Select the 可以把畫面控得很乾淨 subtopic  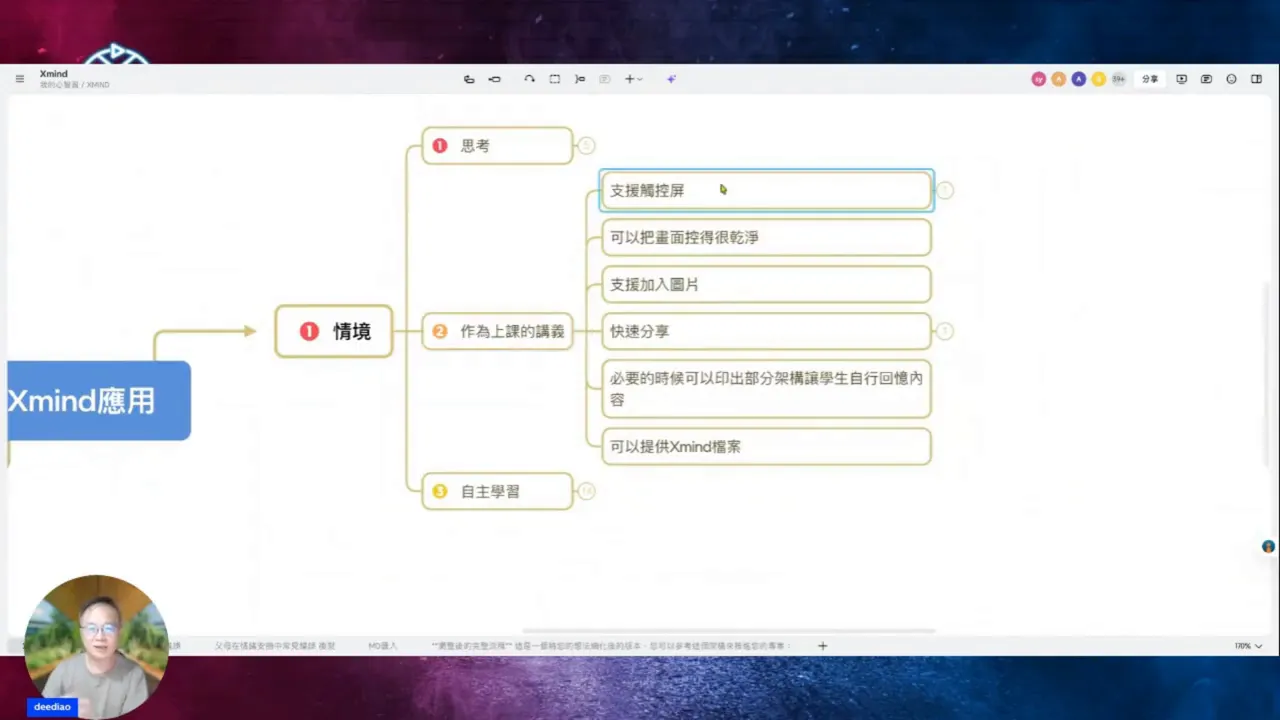(766, 237)
